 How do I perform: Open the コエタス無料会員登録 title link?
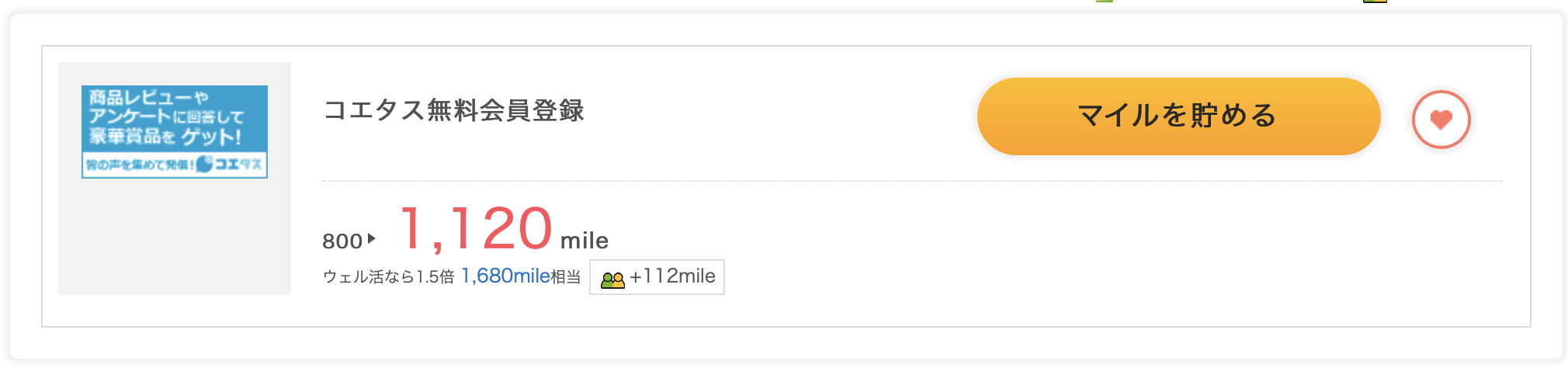click(x=453, y=110)
